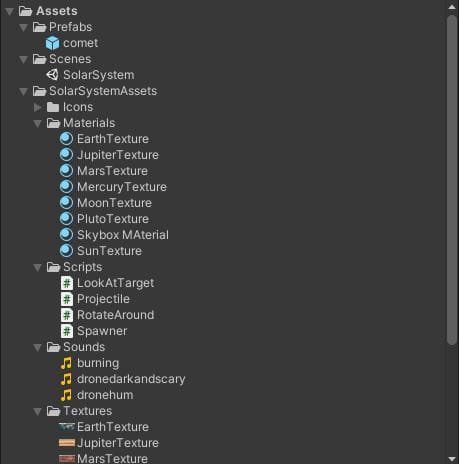Click the MoonTexture material icon
The image size is (459, 464).
66,203
